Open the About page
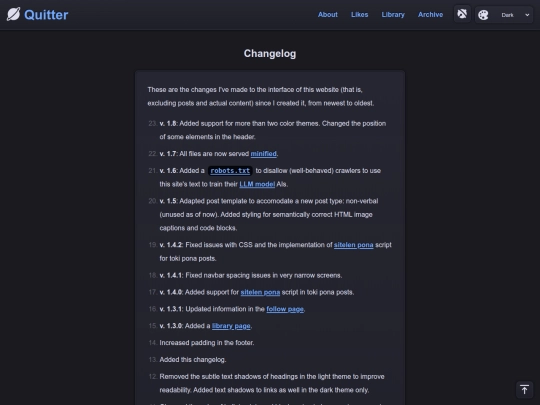This screenshot has width=540, height=405. [x=328, y=14]
